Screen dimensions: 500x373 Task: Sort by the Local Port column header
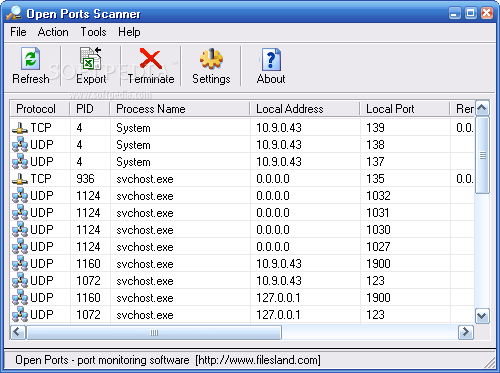(x=405, y=109)
